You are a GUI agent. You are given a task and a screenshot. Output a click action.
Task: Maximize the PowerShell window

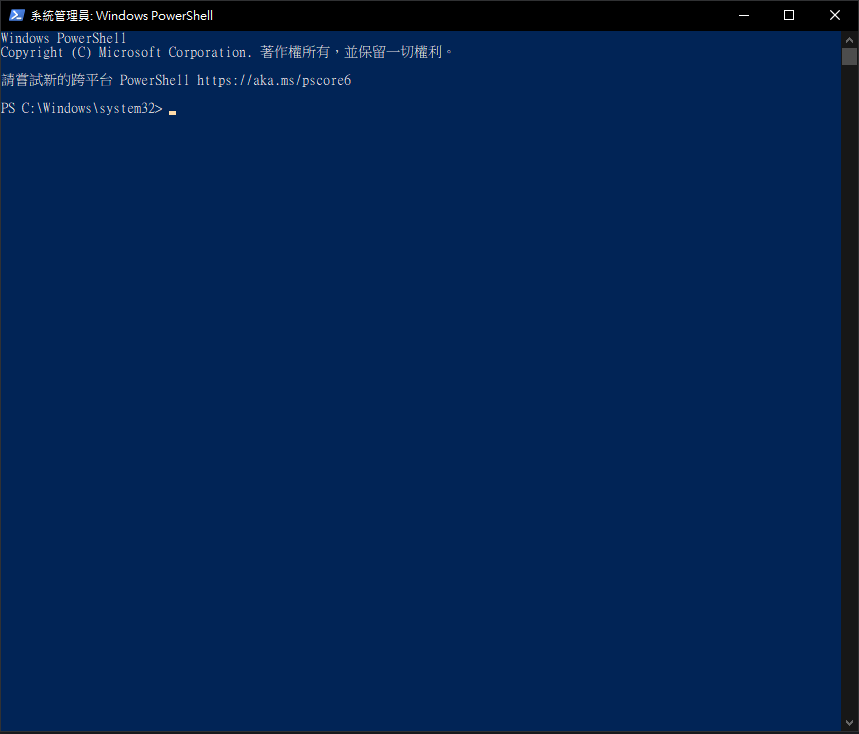point(789,15)
